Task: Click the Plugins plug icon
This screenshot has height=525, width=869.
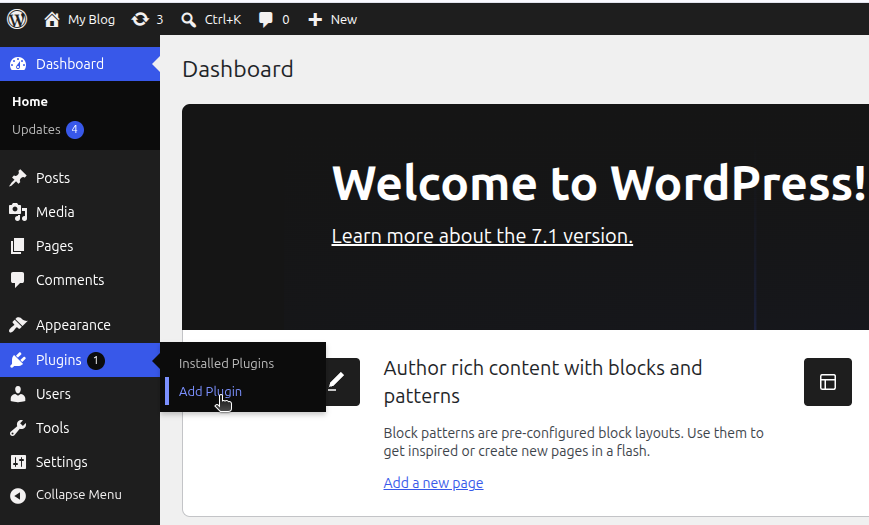Action: (x=18, y=360)
